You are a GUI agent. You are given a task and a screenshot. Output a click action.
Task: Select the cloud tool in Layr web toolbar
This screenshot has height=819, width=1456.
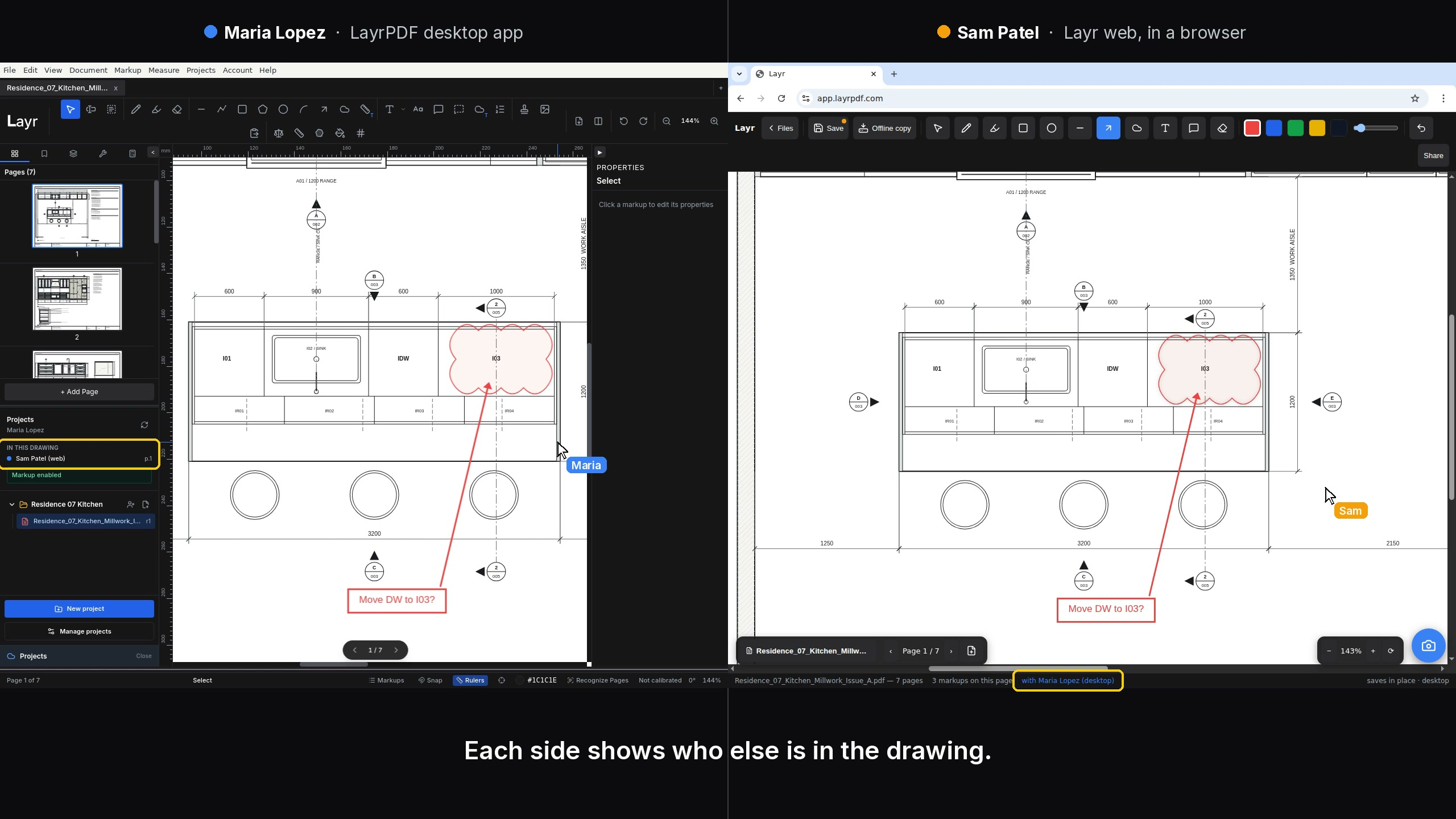(1136, 128)
